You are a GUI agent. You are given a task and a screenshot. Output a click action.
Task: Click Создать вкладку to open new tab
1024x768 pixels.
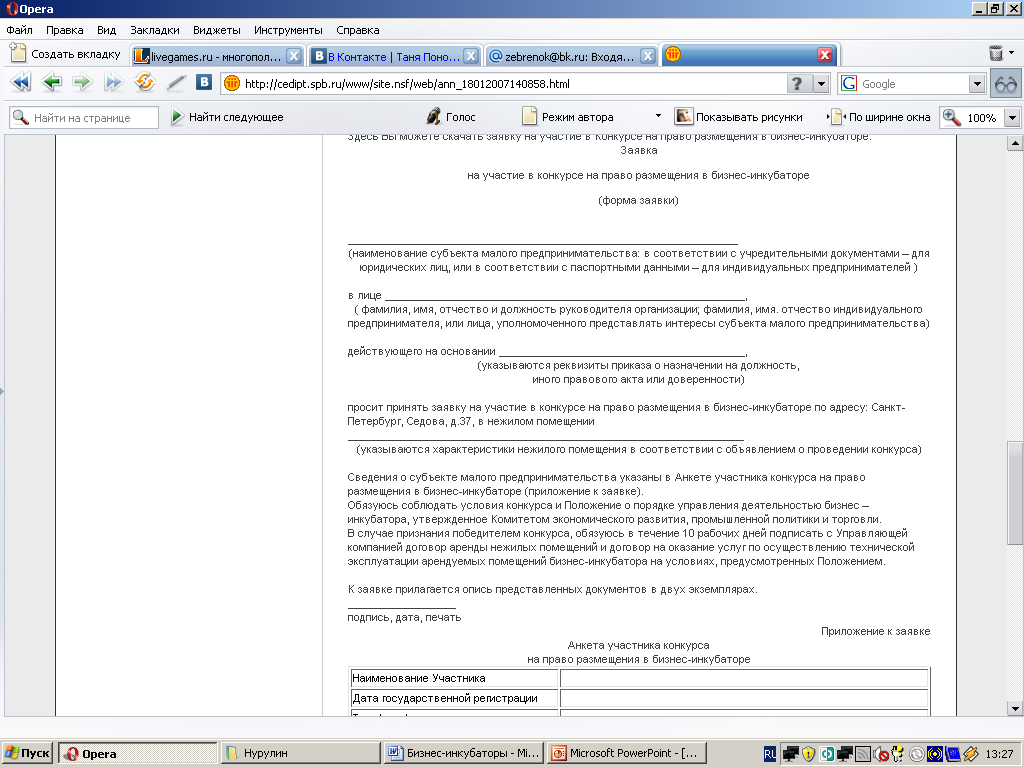point(66,54)
